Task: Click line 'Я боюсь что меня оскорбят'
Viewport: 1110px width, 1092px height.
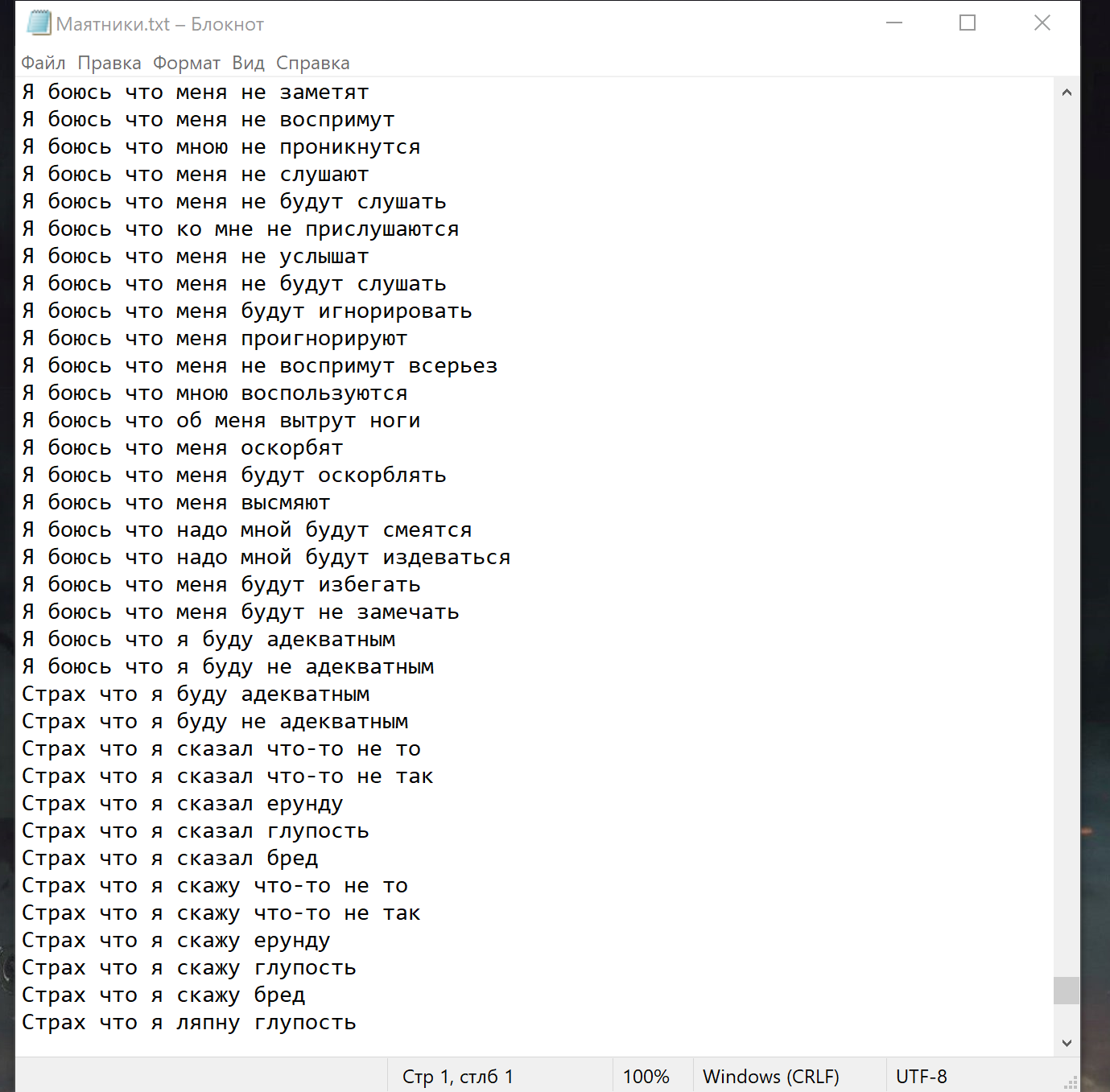Action: pos(183,448)
